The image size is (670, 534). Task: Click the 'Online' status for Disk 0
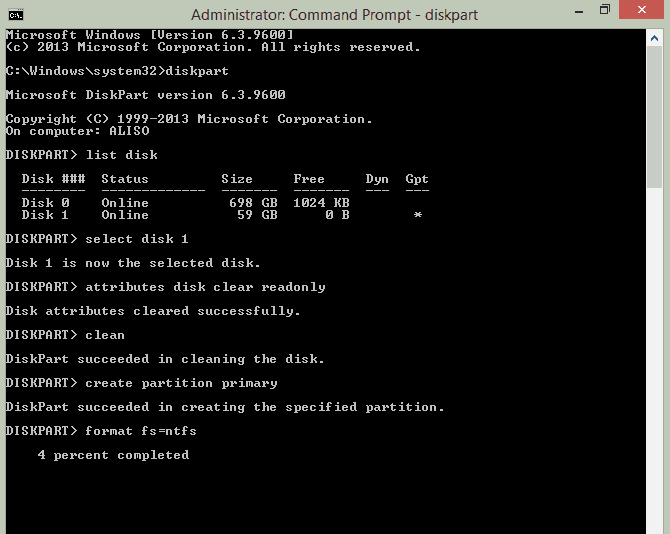(125, 202)
